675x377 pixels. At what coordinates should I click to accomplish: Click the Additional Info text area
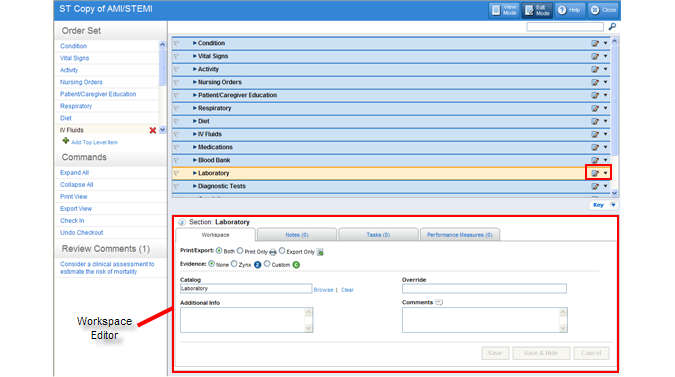(246, 320)
